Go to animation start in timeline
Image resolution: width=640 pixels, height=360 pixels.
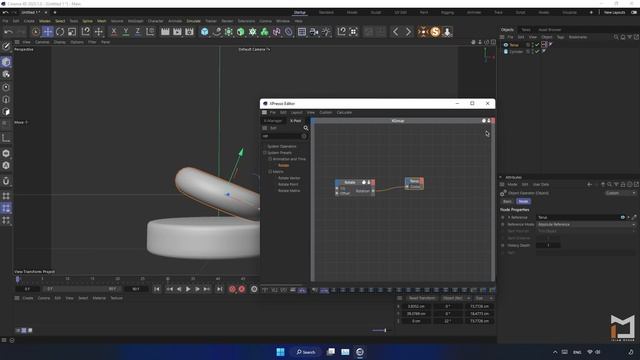coord(157,289)
